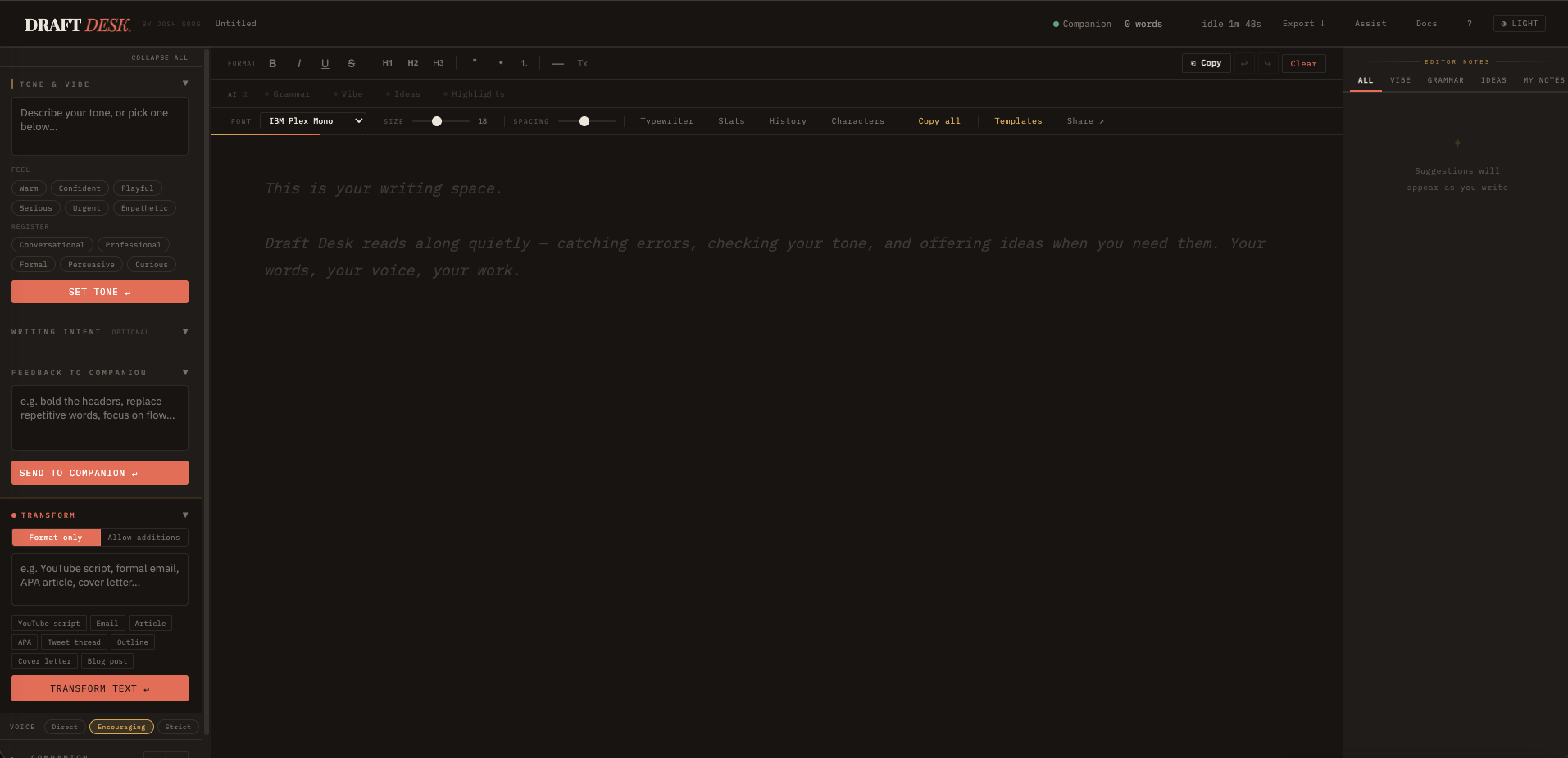Open History panel
Viewport: 1568px width, 758px height.
tap(788, 121)
